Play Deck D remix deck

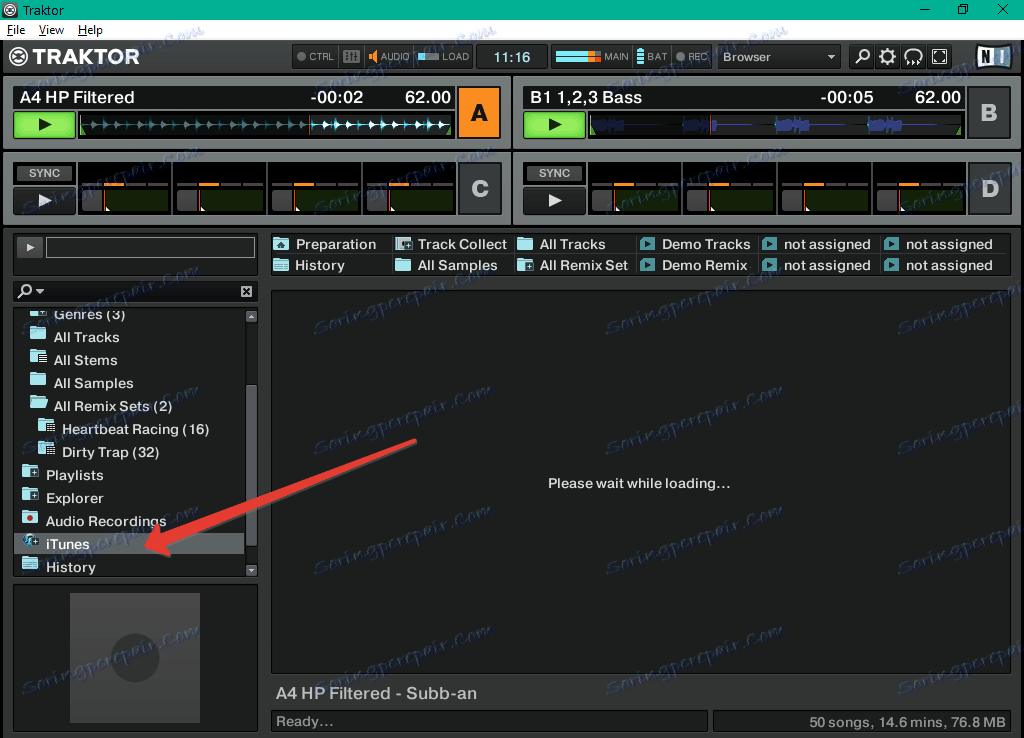click(554, 201)
